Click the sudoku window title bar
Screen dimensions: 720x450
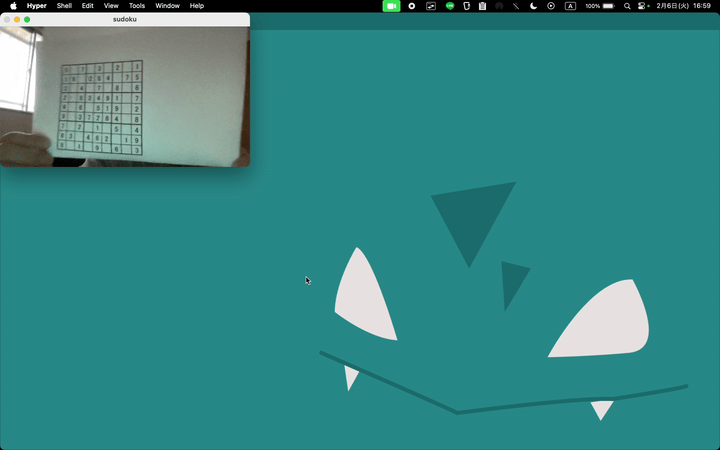pos(125,19)
